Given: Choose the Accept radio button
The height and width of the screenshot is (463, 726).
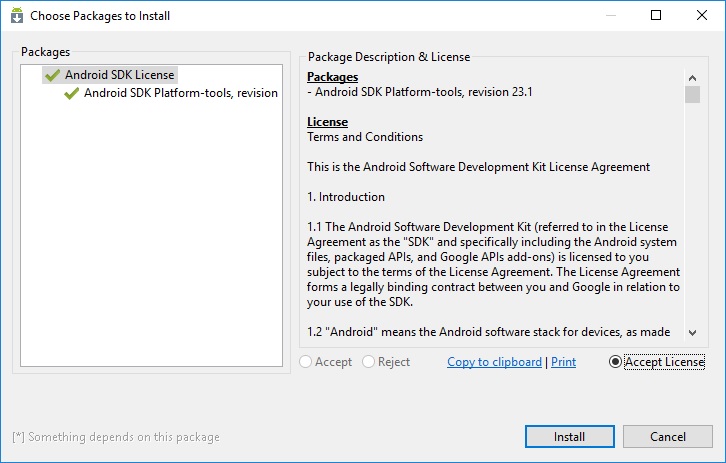Looking at the screenshot, I should pyautogui.click(x=306, y=362).
